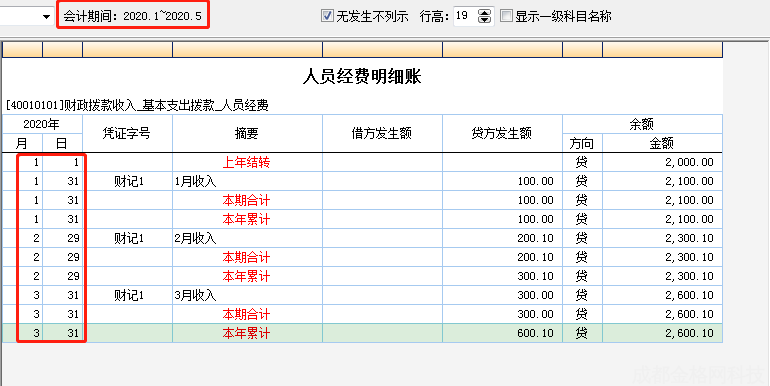770x386 pixels.
Task: Open the dropdown arrow left of 会计期间
Action: click(x=47, y=17)
